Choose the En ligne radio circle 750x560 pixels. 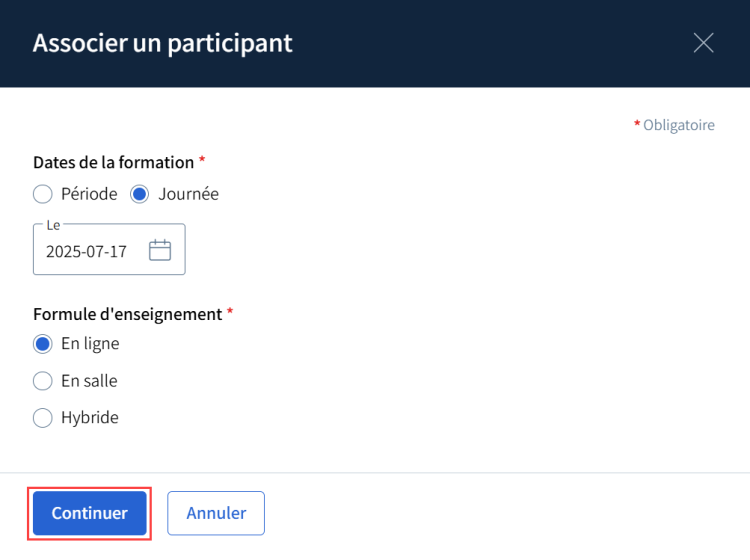click(x=43, y=344)
